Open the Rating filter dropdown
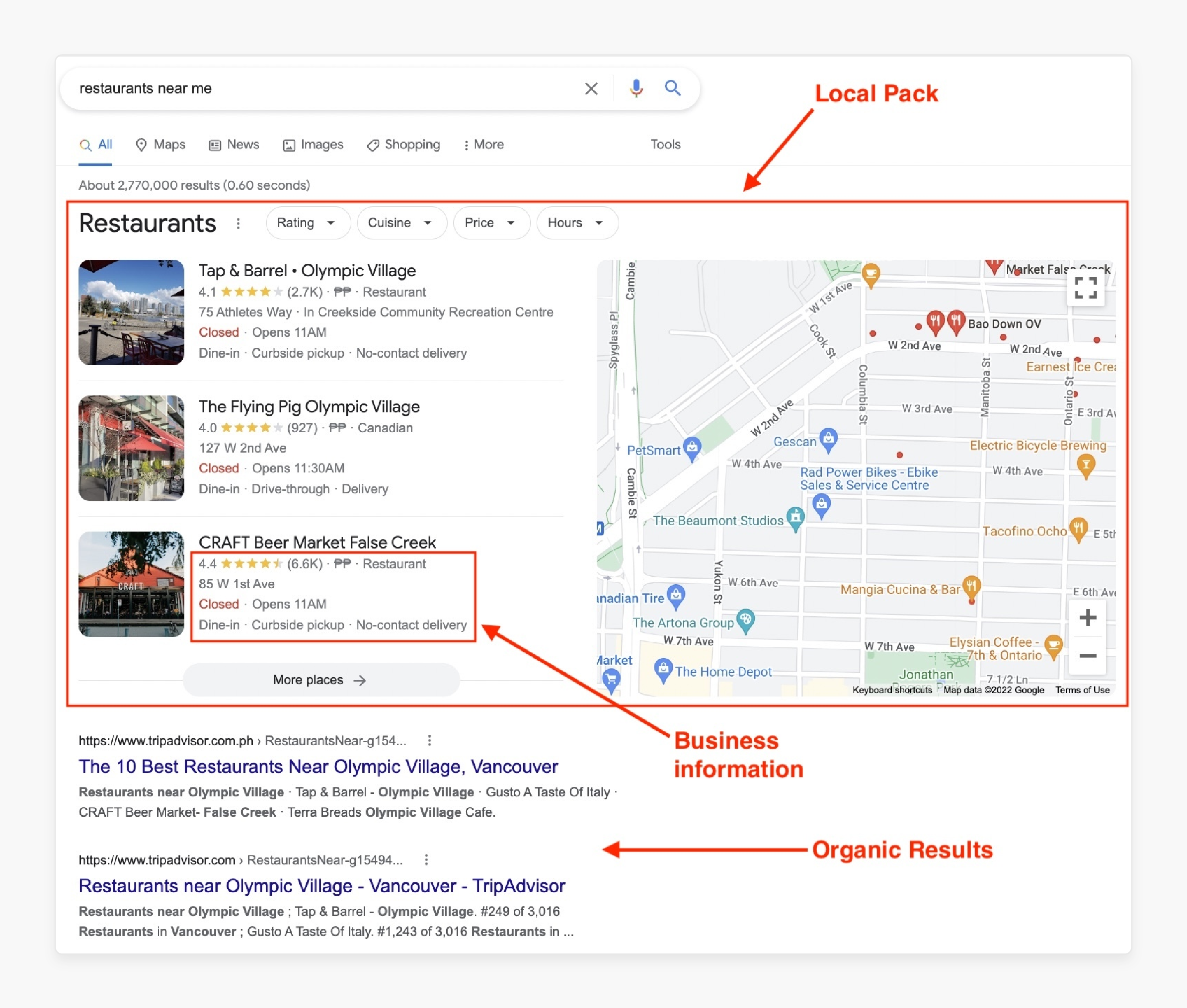 308,223
